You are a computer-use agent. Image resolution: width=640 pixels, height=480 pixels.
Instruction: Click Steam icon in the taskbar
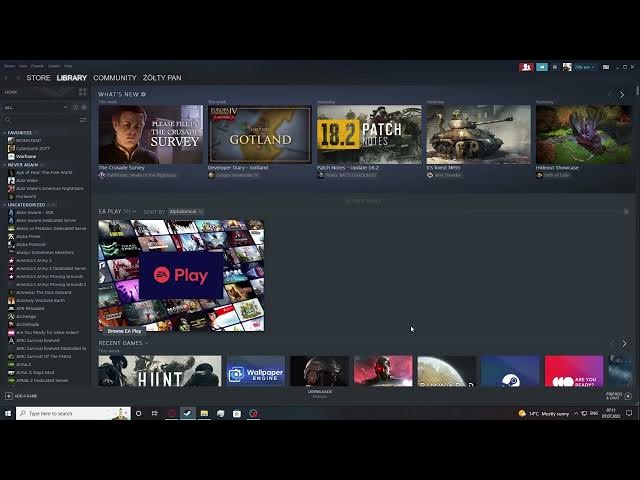click(x=188, y=413)
